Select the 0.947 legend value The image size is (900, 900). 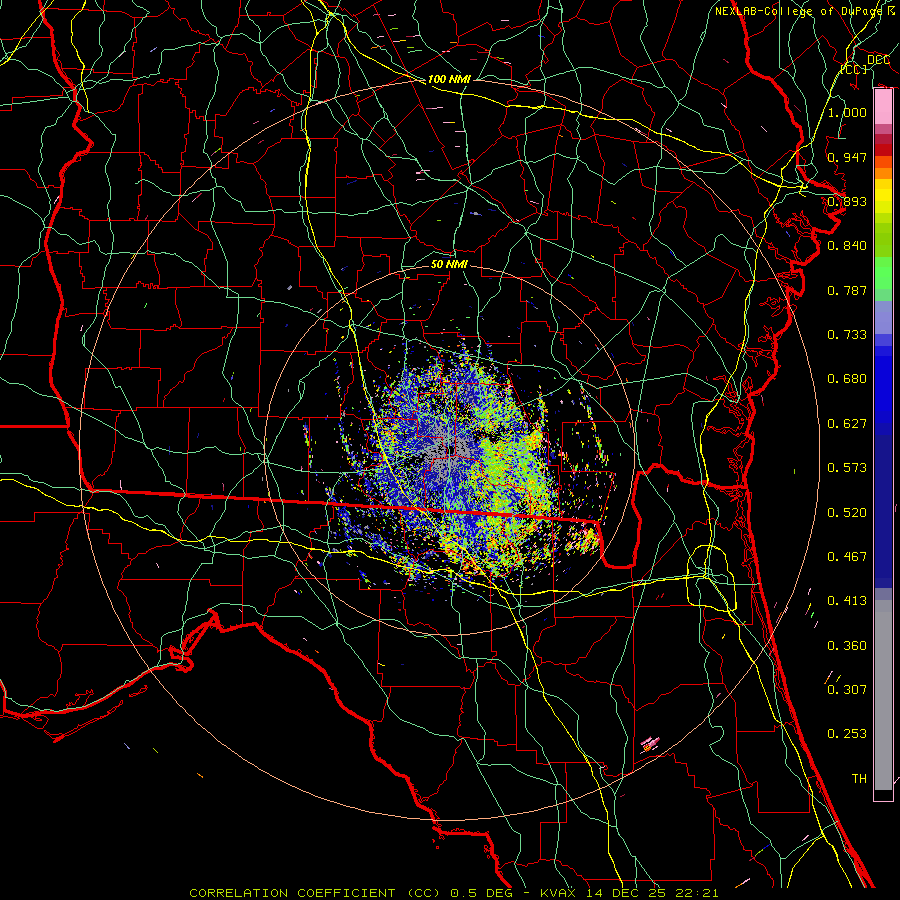(847, 157)
